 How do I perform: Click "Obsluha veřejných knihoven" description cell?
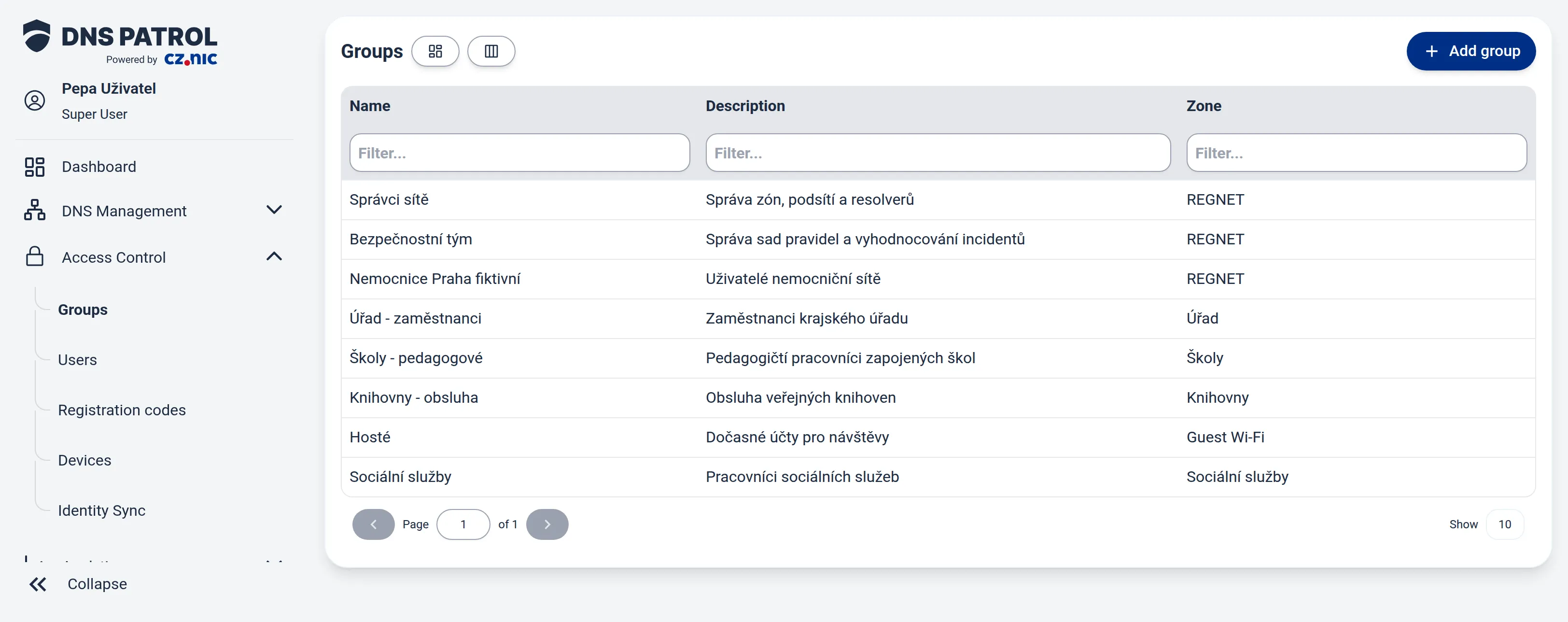point(800,397)
